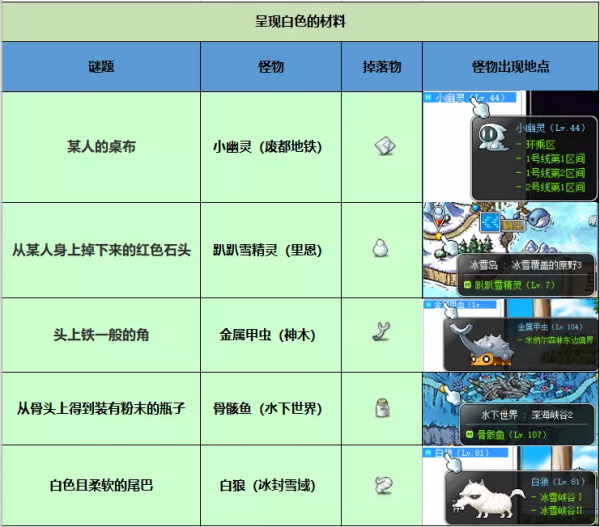Click the 金属甲虫 (神木) monster cell
Viewport: 600px width, 527px height.
coord(271,335)
